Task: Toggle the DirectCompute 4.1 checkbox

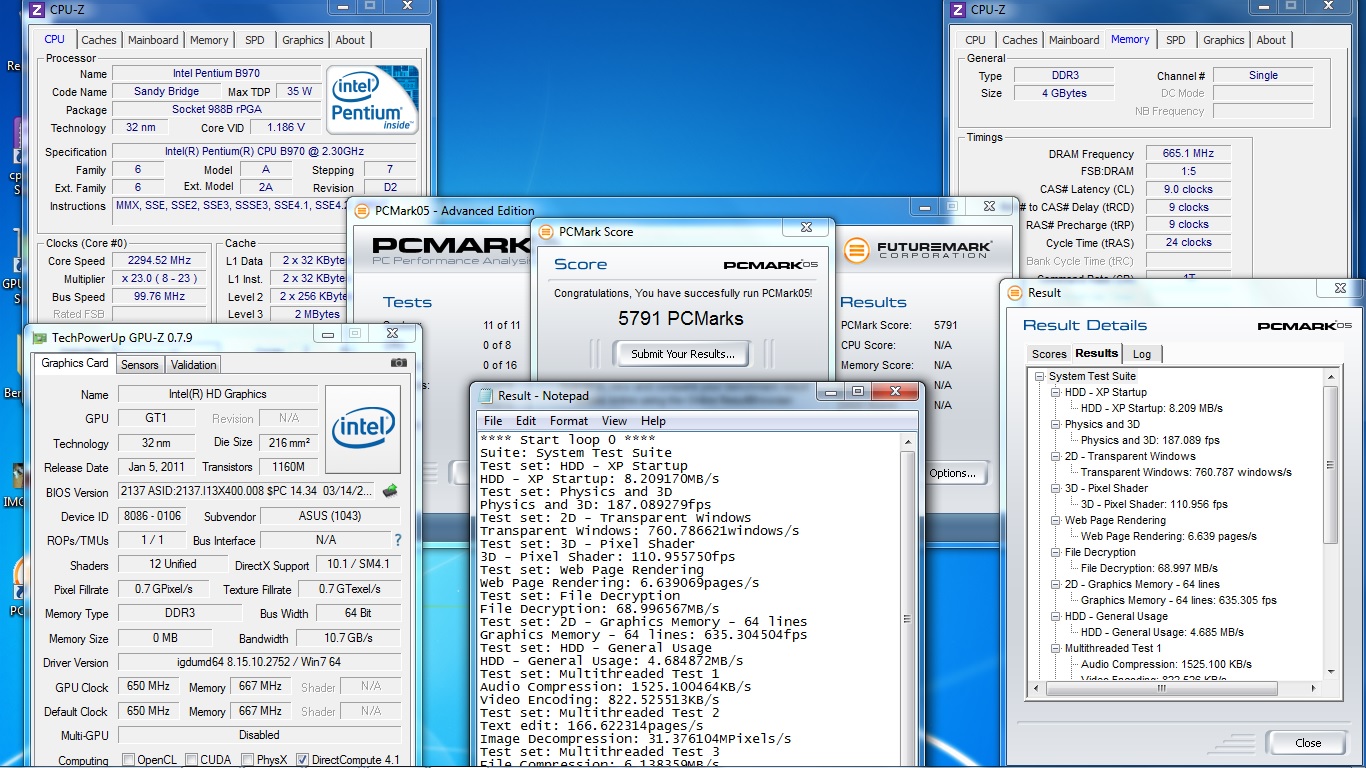Action: (x=303, y=760)
